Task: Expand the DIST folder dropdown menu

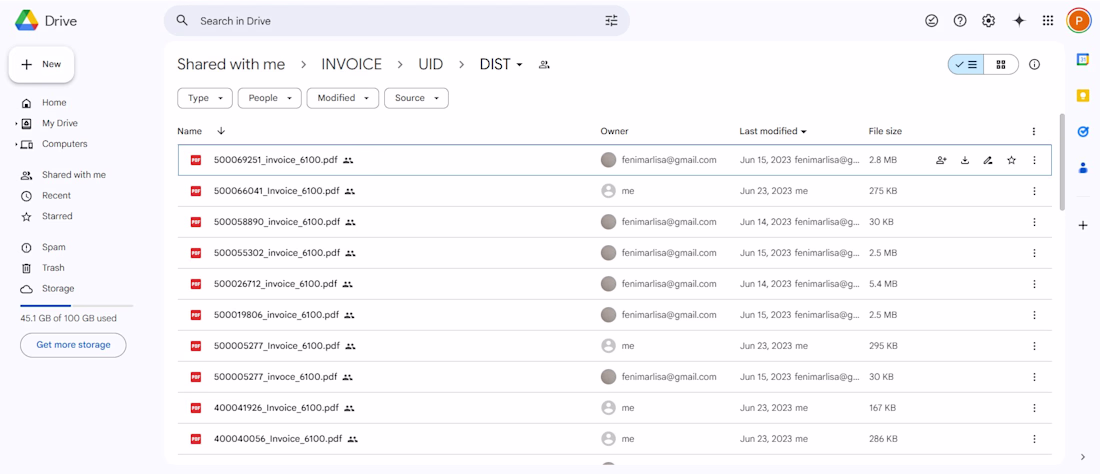Action: click(x=501, y=64)
